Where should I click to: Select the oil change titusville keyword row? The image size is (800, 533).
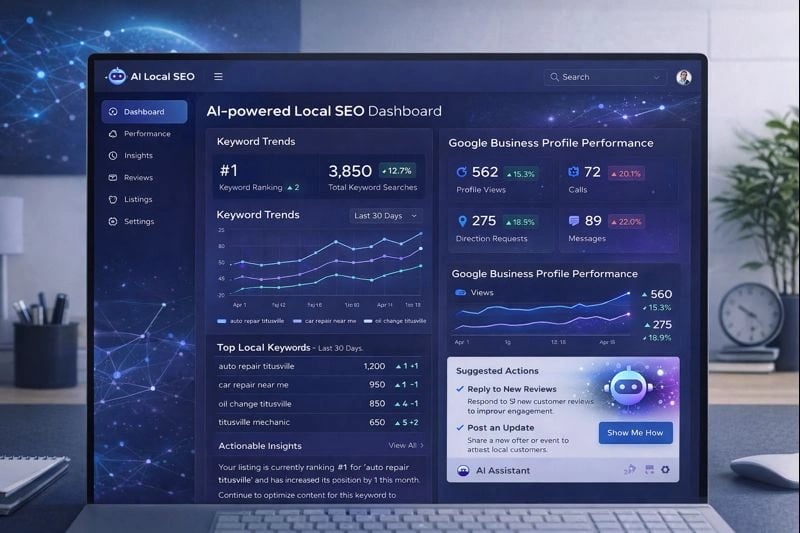point(319,403)
